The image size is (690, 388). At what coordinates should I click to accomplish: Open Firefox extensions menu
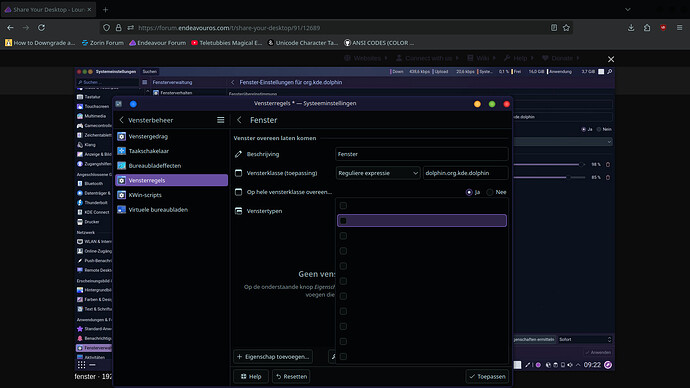(647, 28)
